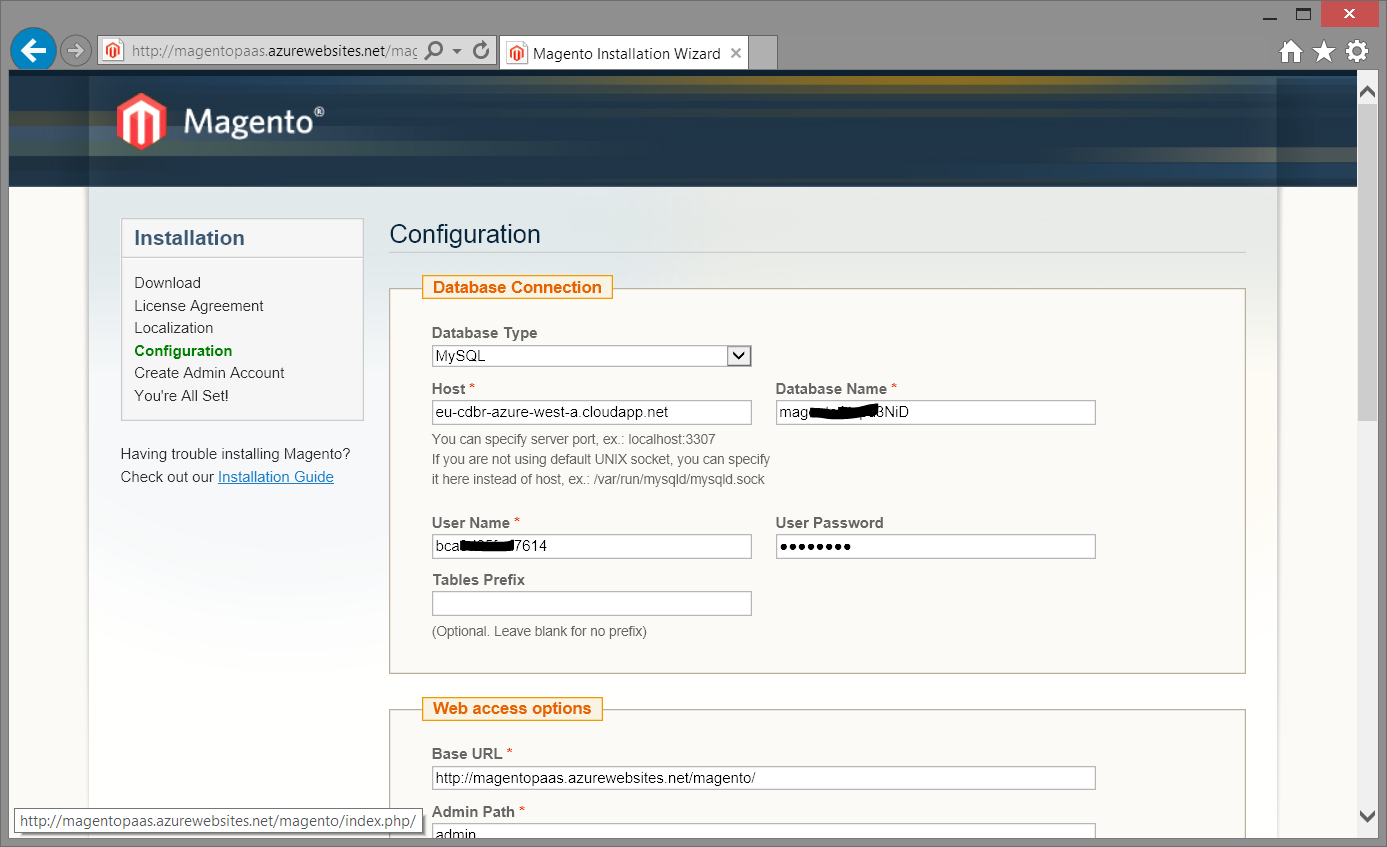Click the User Name input field
Image resolution: width=1387 pixels, height=847 pixels.
591,546
